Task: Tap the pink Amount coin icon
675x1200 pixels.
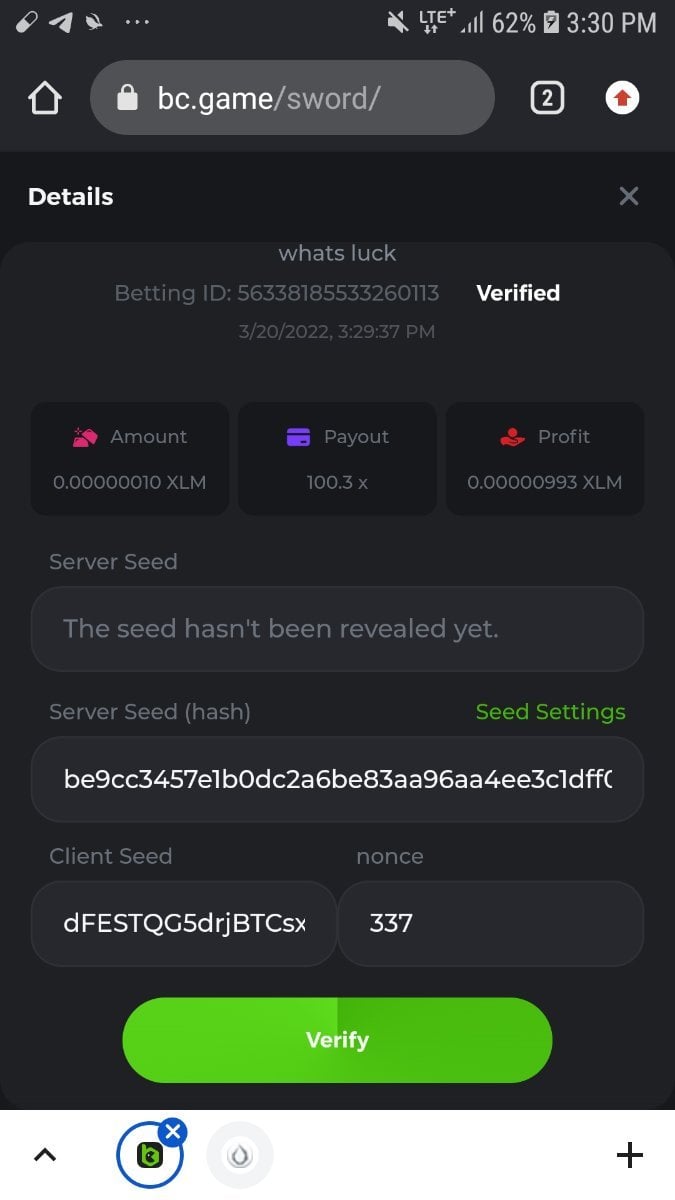Action: pos(84,437)
